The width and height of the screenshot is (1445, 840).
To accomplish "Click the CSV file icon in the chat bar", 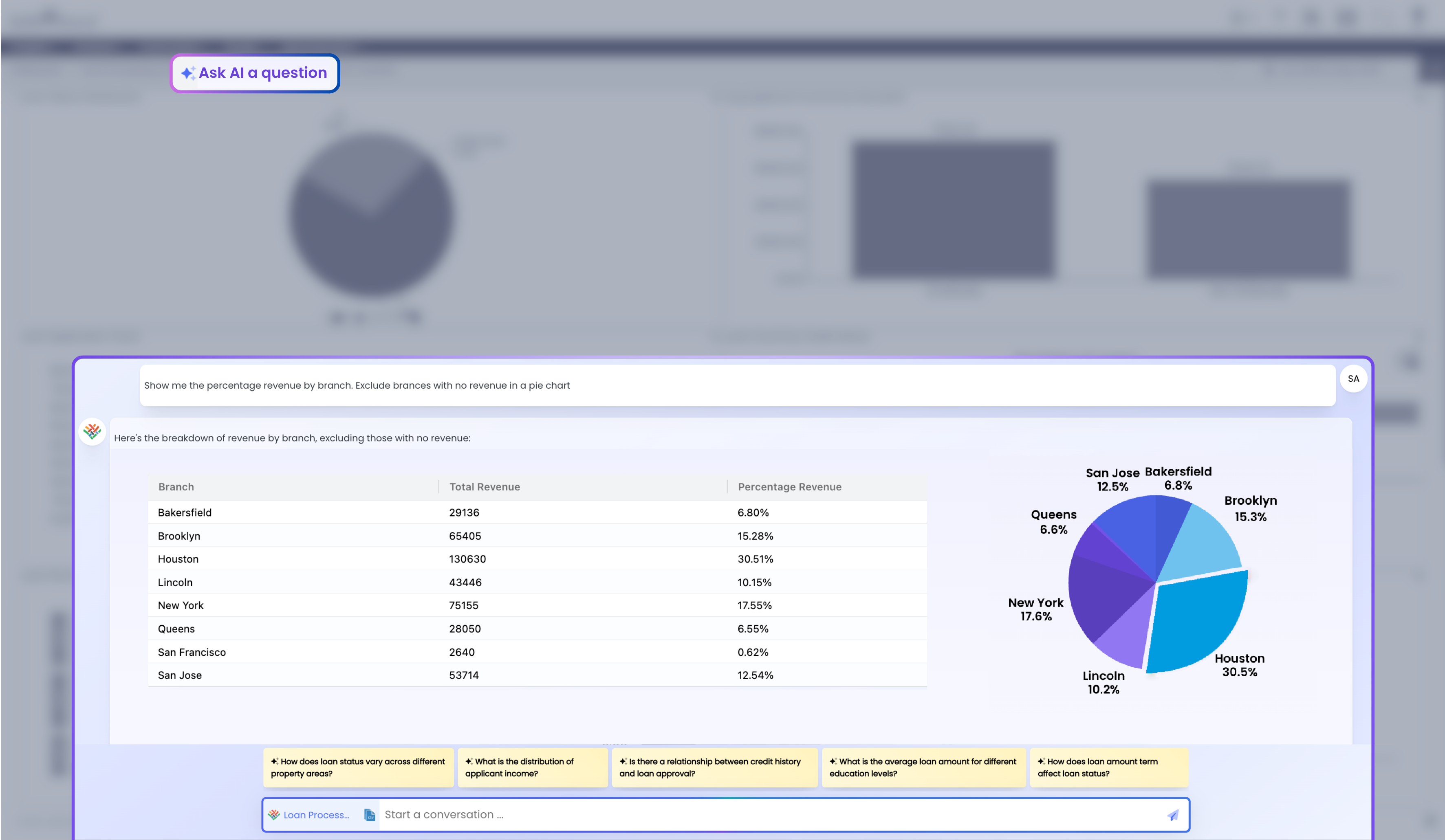I will pos(370,814).
